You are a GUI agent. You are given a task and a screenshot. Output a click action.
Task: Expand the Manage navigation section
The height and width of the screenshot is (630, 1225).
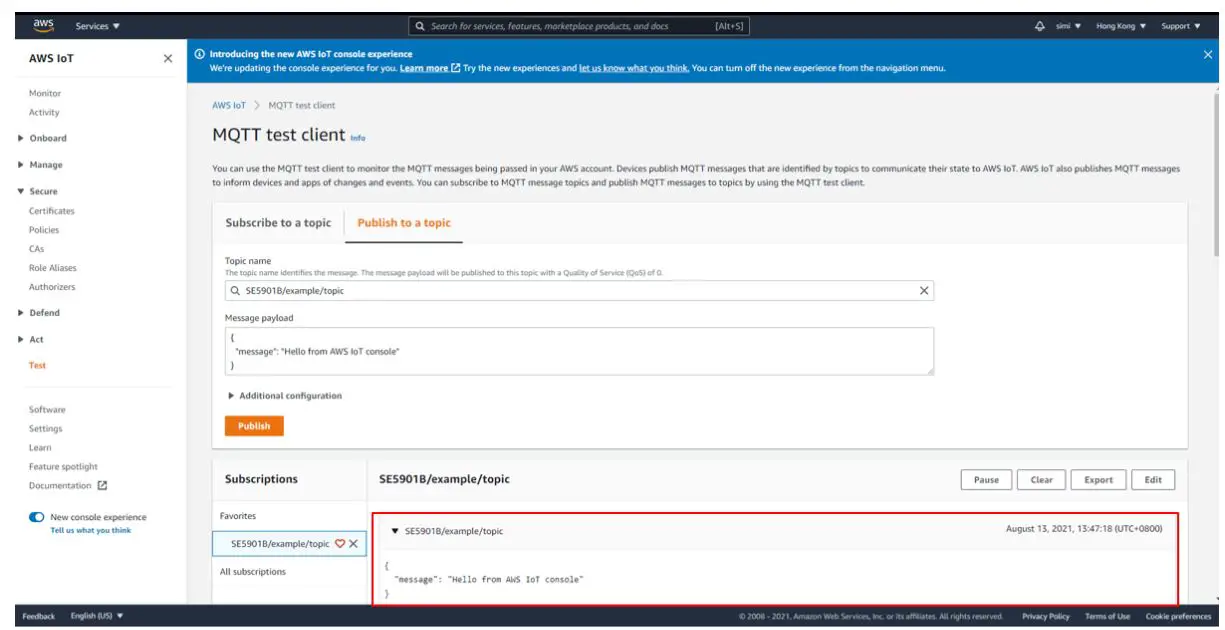[x=40, y=165]
